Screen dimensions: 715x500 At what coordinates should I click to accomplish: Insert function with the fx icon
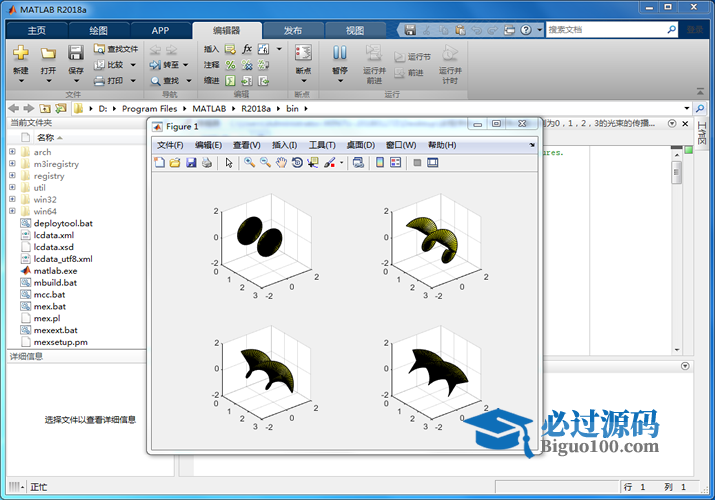click(247, 49)
